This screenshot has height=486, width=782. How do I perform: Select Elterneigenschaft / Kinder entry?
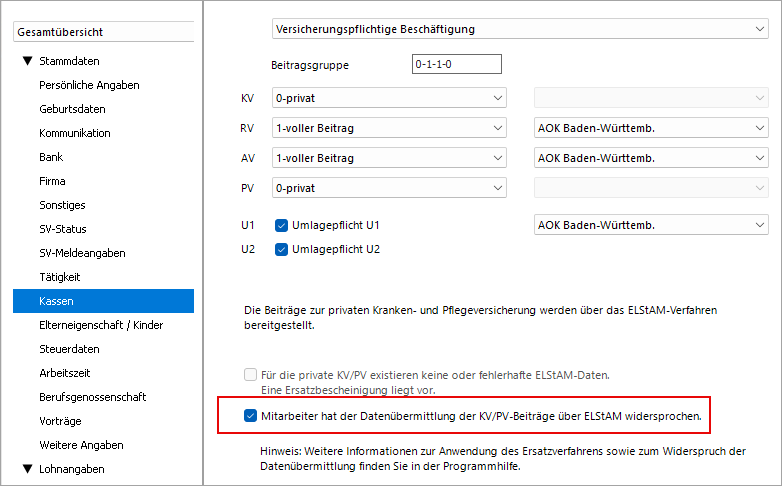[101, 325]
